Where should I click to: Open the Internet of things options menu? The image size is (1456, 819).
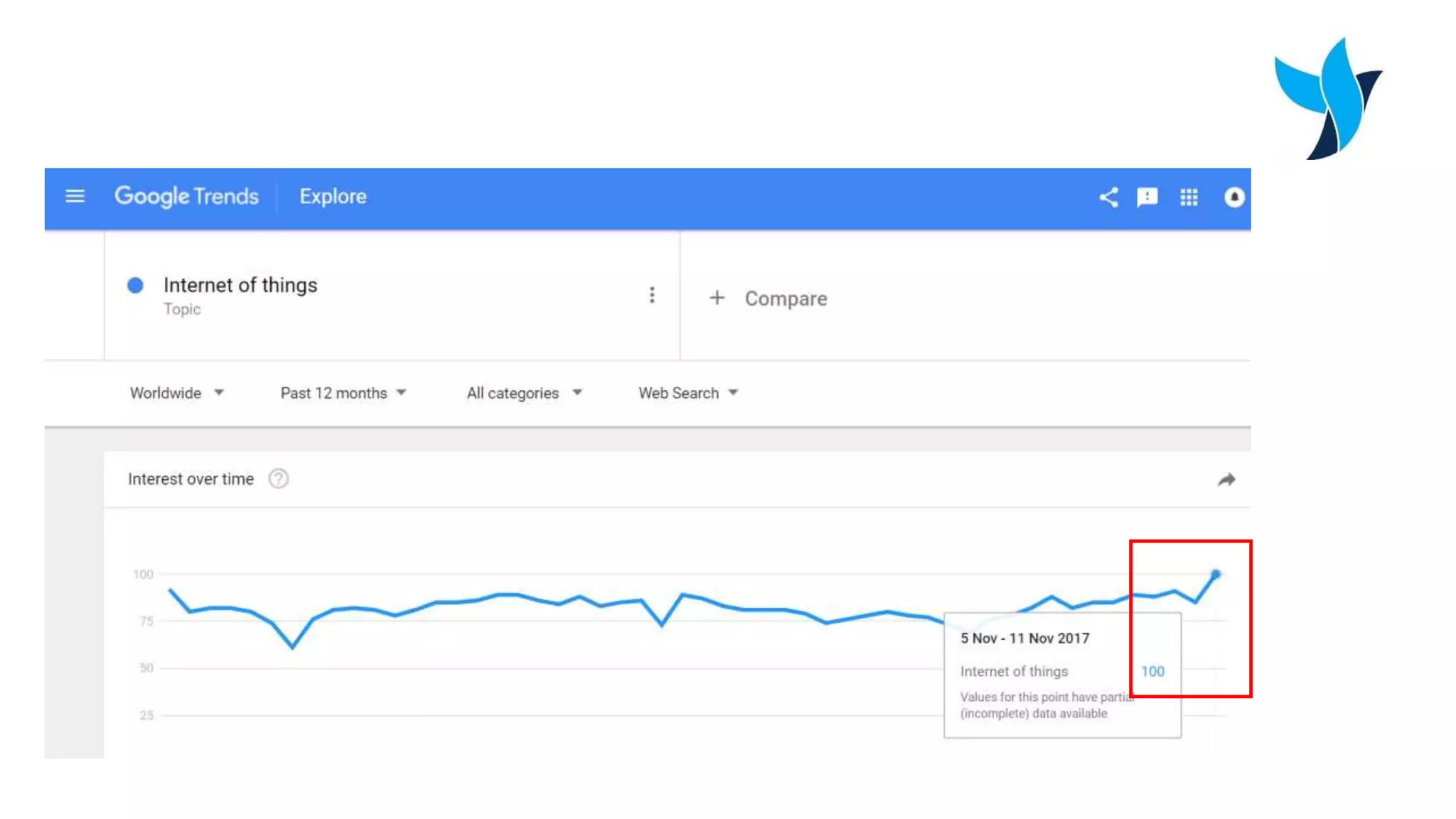(651, 295)
